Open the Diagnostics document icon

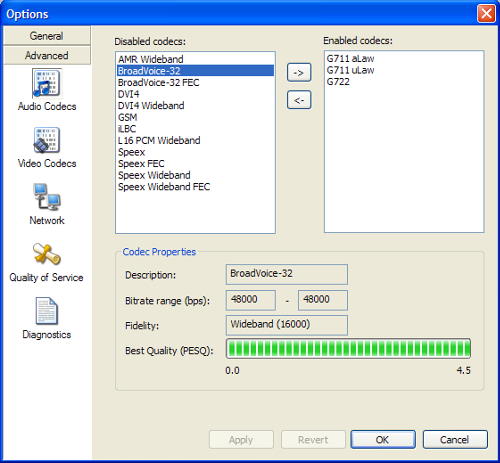46,311
